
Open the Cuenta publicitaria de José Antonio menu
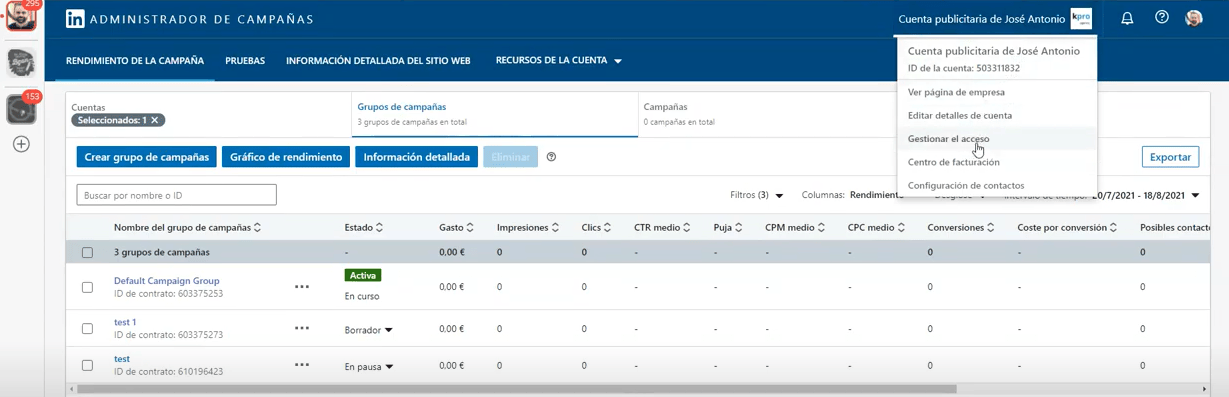[x=995, y=19]
